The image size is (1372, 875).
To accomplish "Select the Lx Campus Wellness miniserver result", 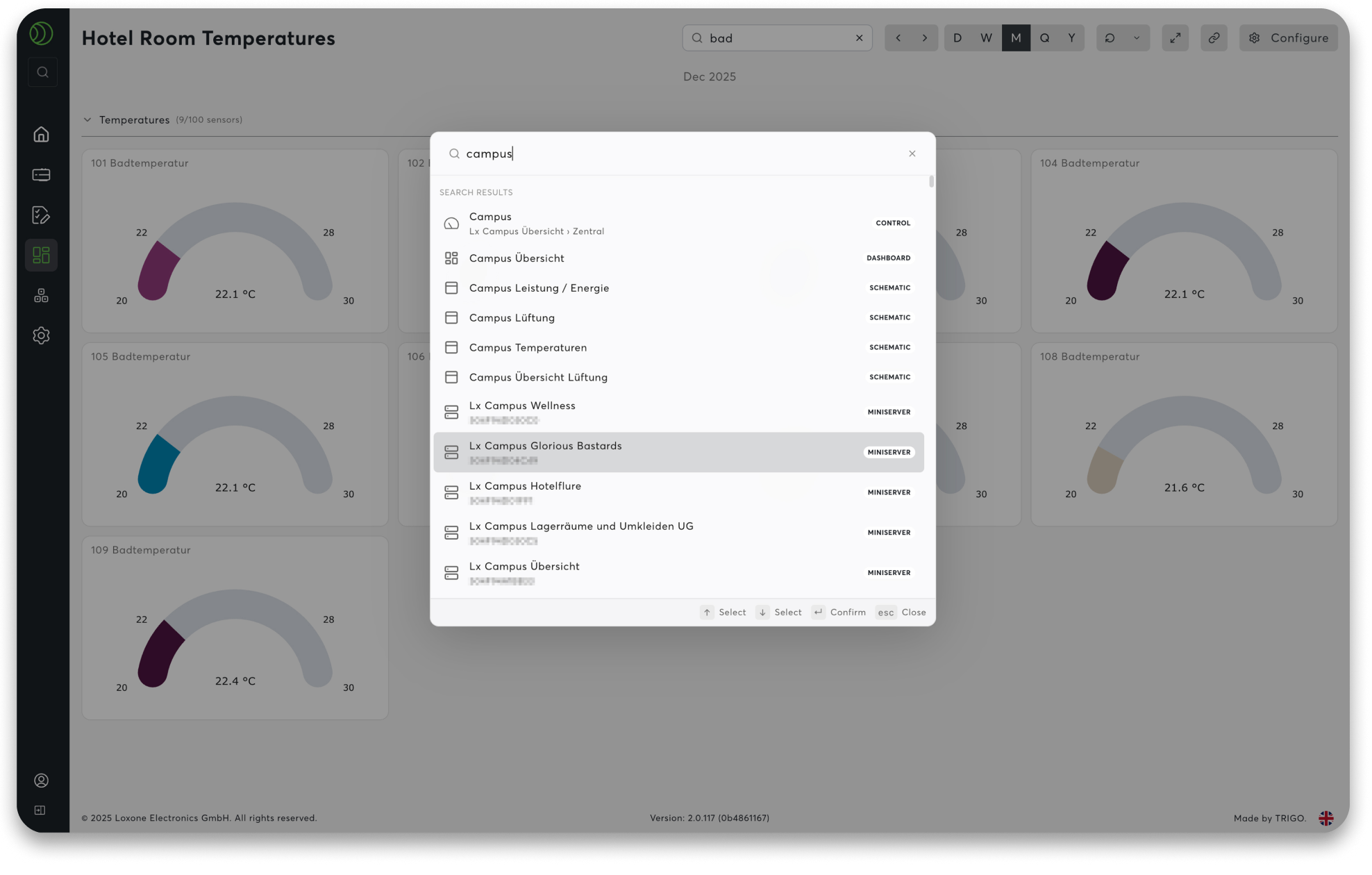I will [x=679, y=412].
